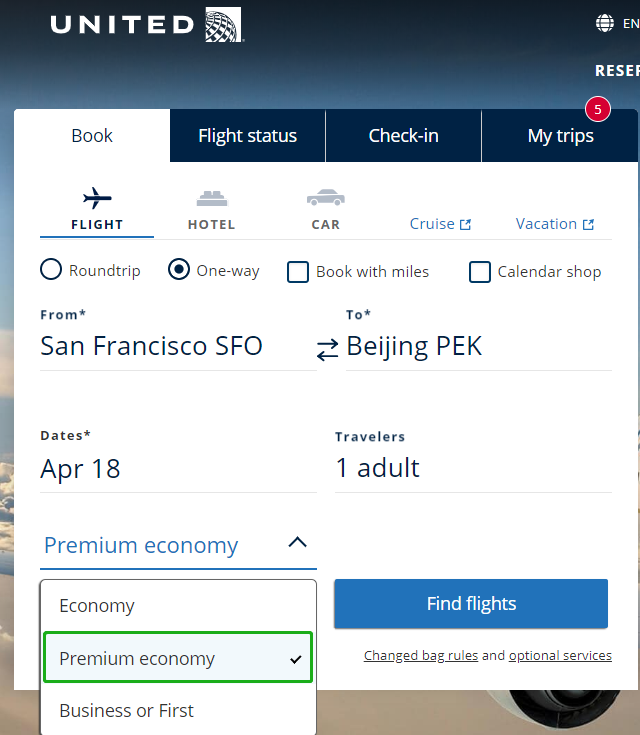Click the Dates field Apr 18
This screenshot has height=735, width=640.
tap(80, 469)
